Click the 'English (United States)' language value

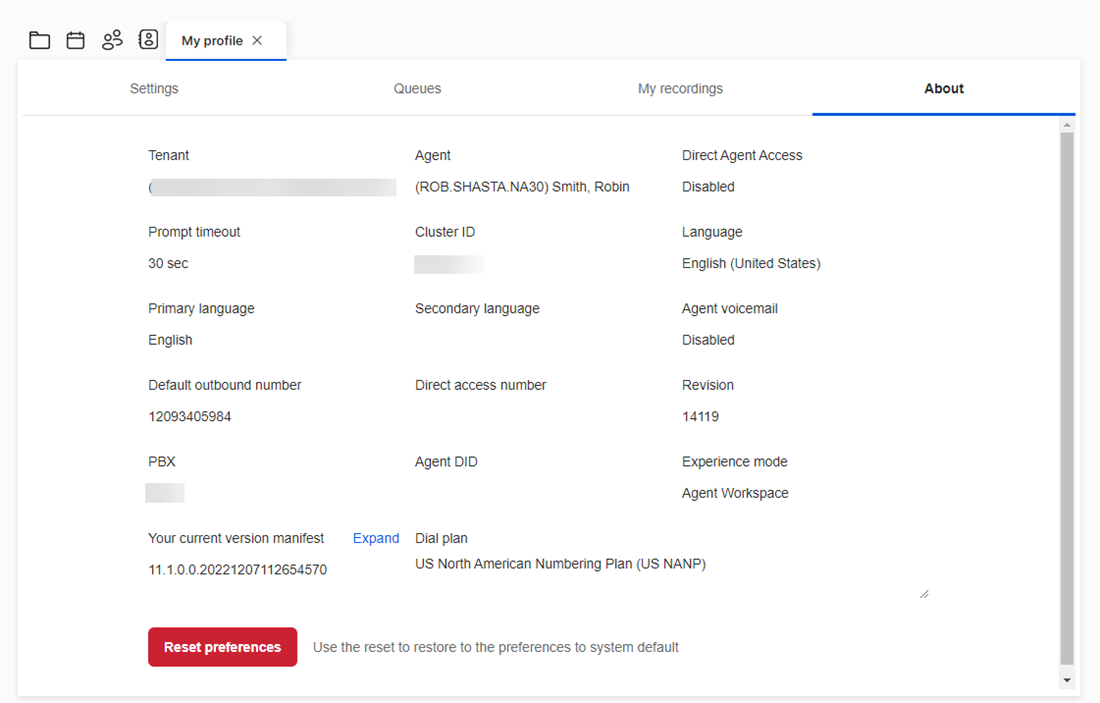[x=751, y=263]
